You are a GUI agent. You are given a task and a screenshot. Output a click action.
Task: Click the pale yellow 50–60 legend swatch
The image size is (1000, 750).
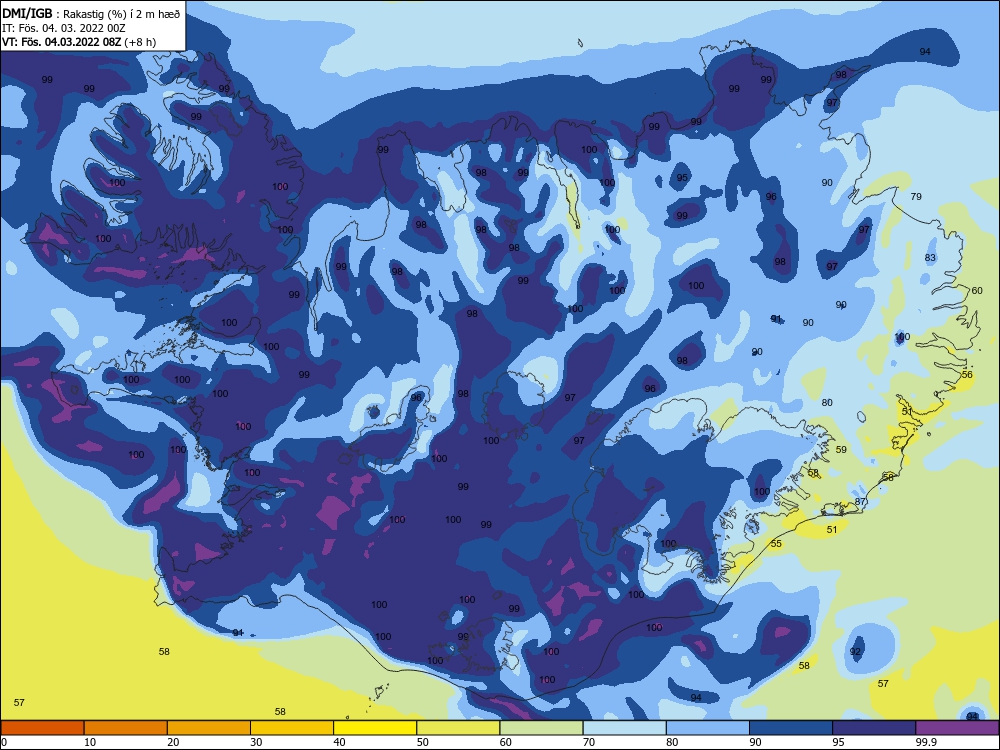[458, 728]
